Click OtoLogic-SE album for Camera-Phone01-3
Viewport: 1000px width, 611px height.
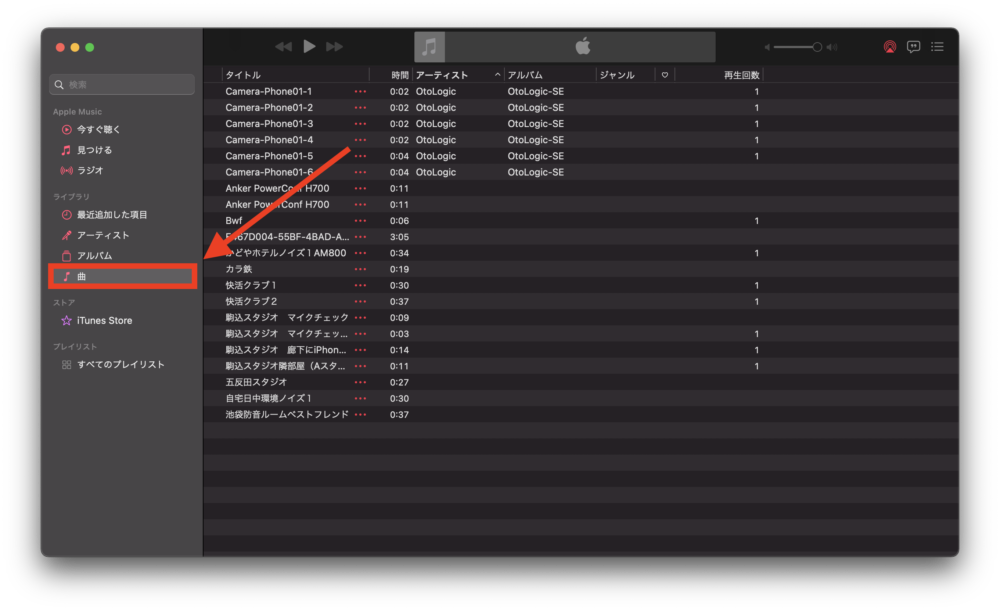(536, 124)
